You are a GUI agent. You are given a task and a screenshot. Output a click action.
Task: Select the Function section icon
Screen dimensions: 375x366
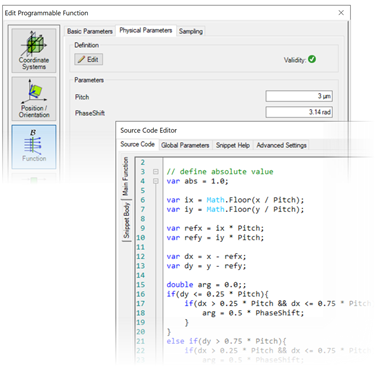tap(34, 147)
